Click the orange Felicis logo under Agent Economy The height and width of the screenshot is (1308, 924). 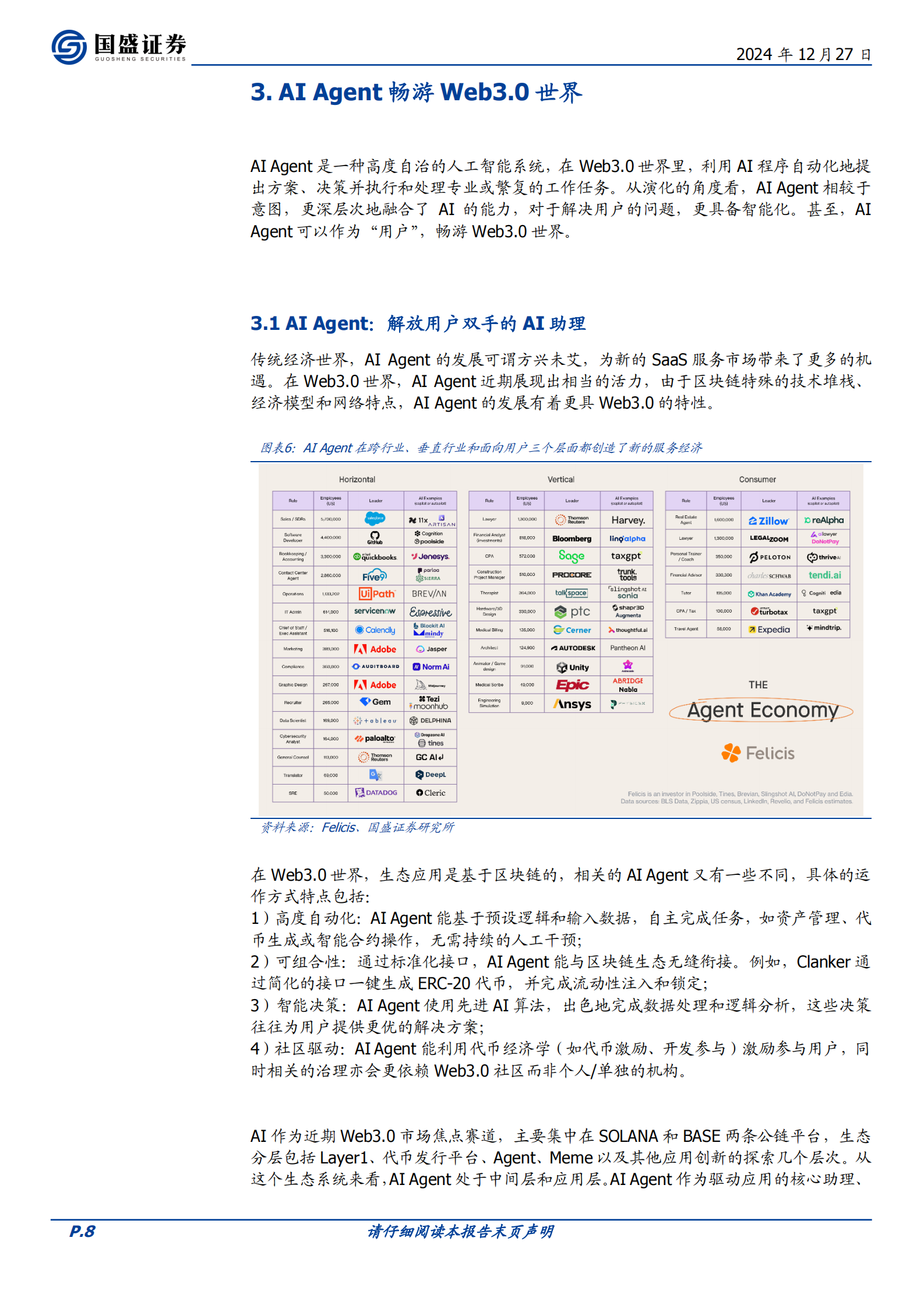point(757,753)
